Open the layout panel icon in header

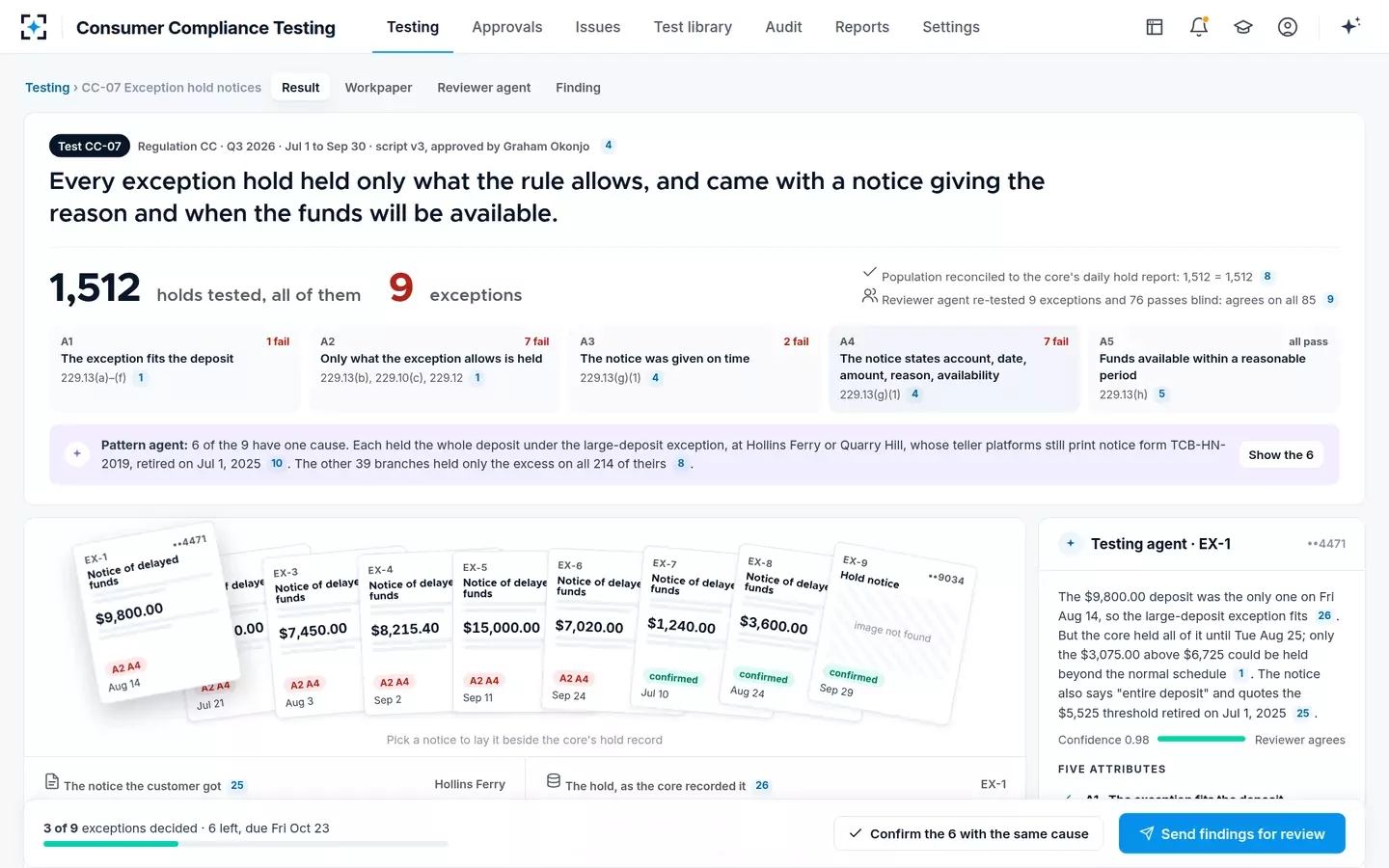point(1155,27)
